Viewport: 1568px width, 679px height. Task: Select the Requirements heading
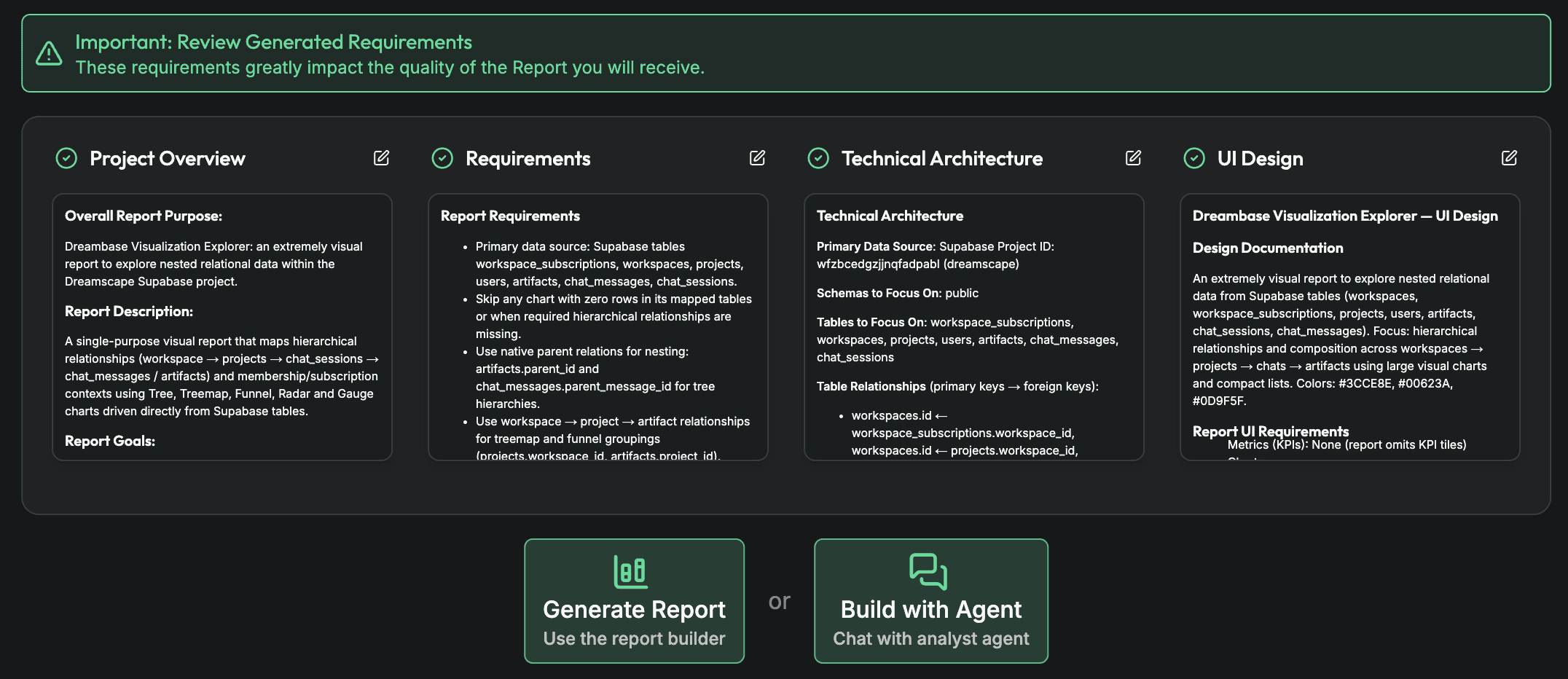click(528, 158)
